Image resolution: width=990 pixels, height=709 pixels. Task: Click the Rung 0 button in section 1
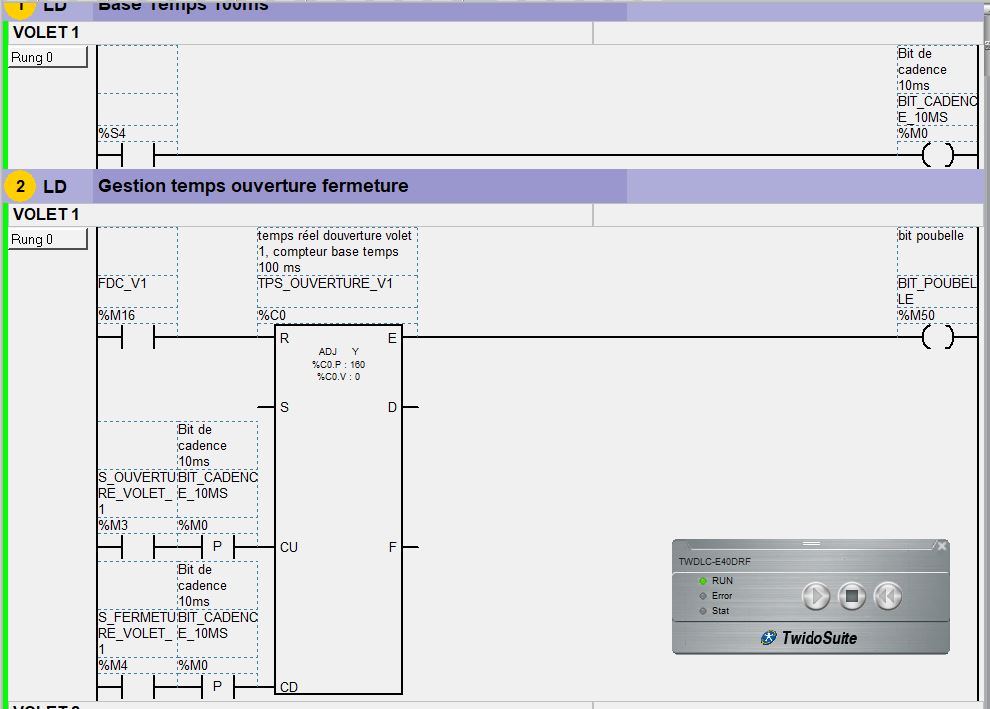pyautogui.click(x=48, y=58)
